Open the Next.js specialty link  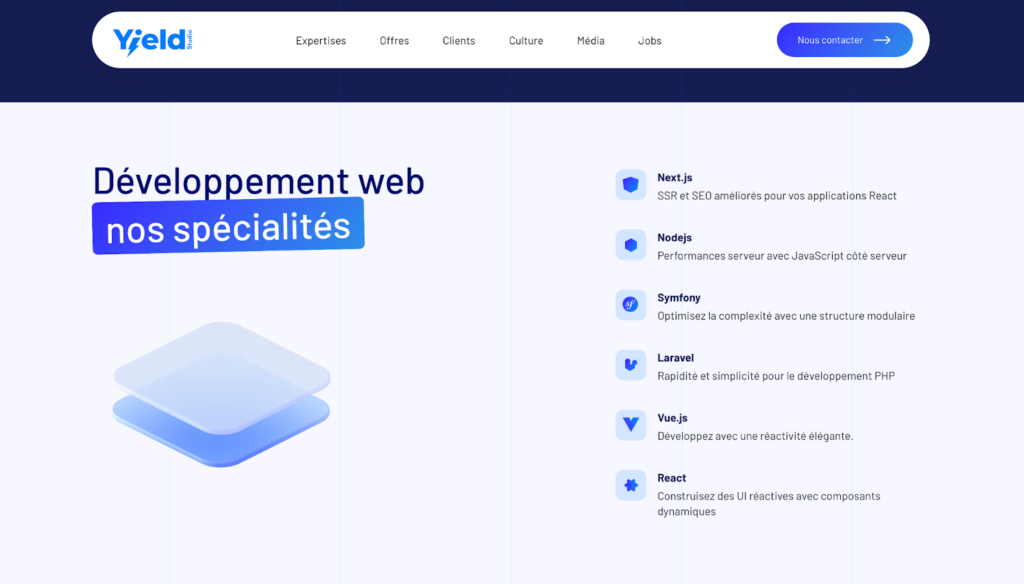675,178
